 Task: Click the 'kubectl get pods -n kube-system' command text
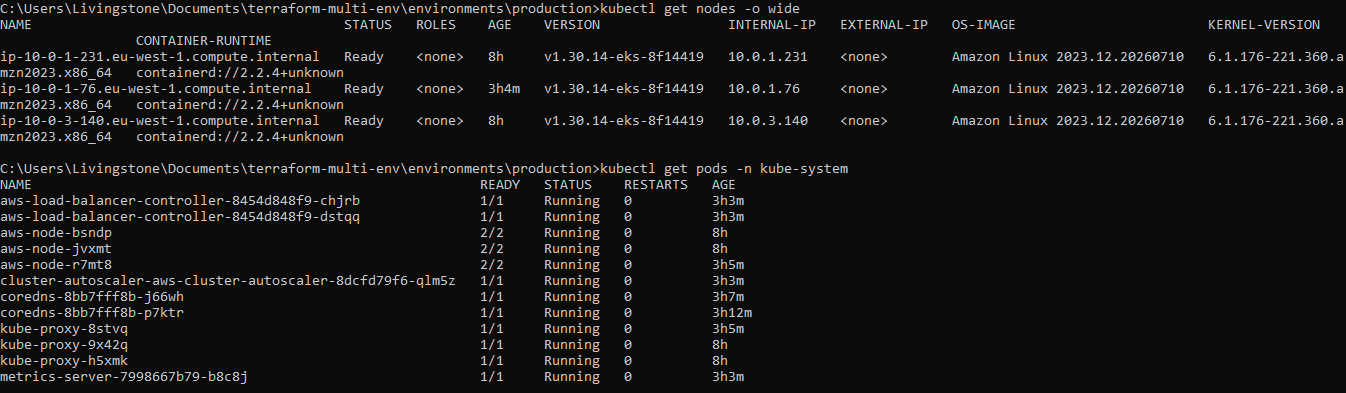[724, 169]
